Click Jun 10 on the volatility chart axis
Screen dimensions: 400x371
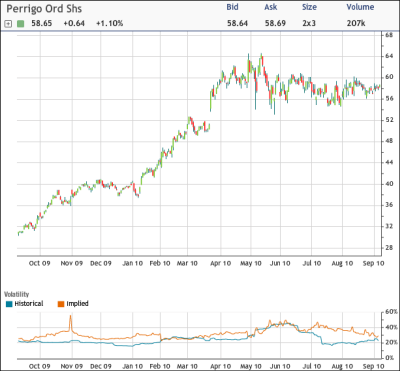pyautogui.click(x=280, y=366)
